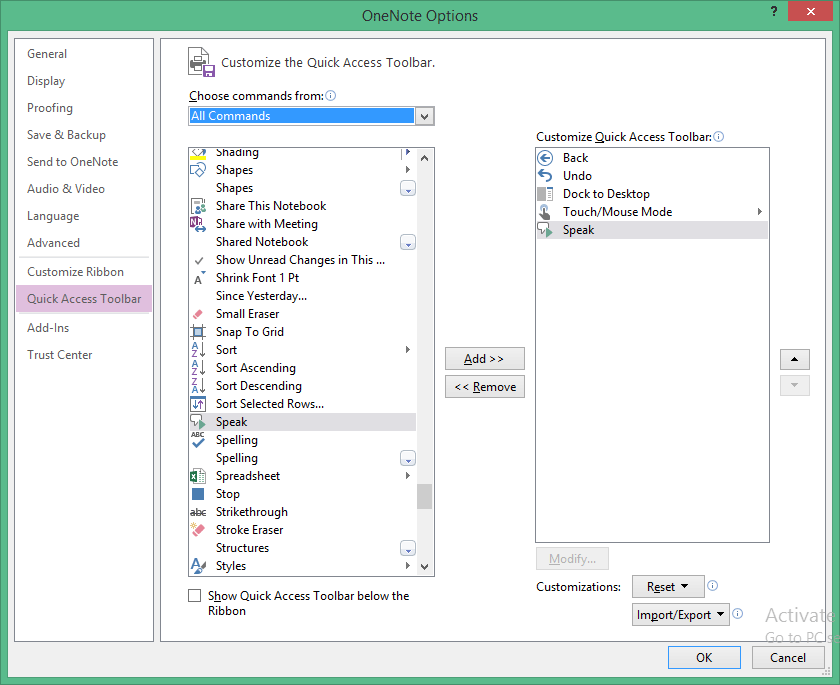Select the Undo icon in toolbar list

[x=545, y=176]
